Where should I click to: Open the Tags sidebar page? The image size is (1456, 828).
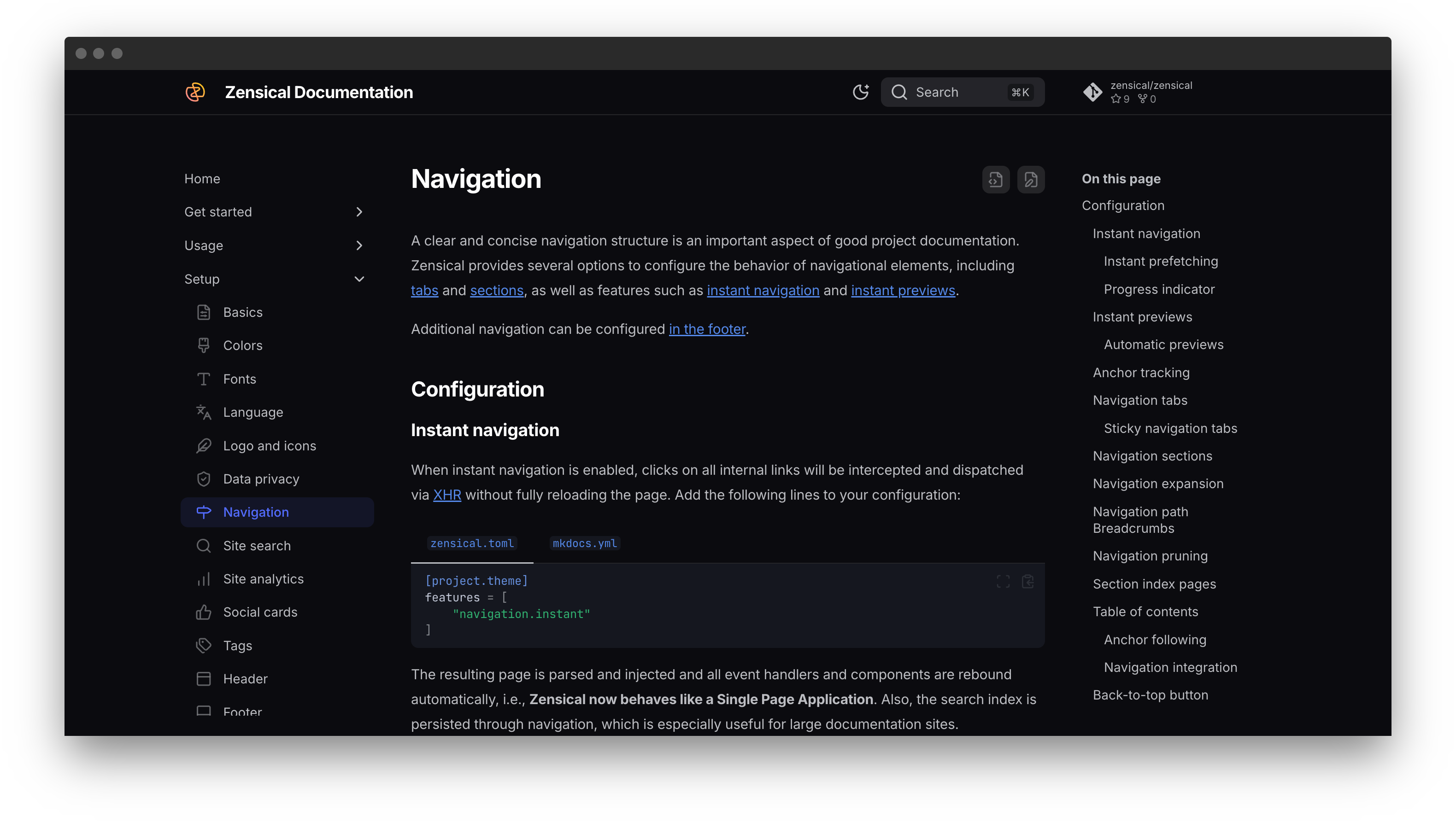click(x=237, y=646)
